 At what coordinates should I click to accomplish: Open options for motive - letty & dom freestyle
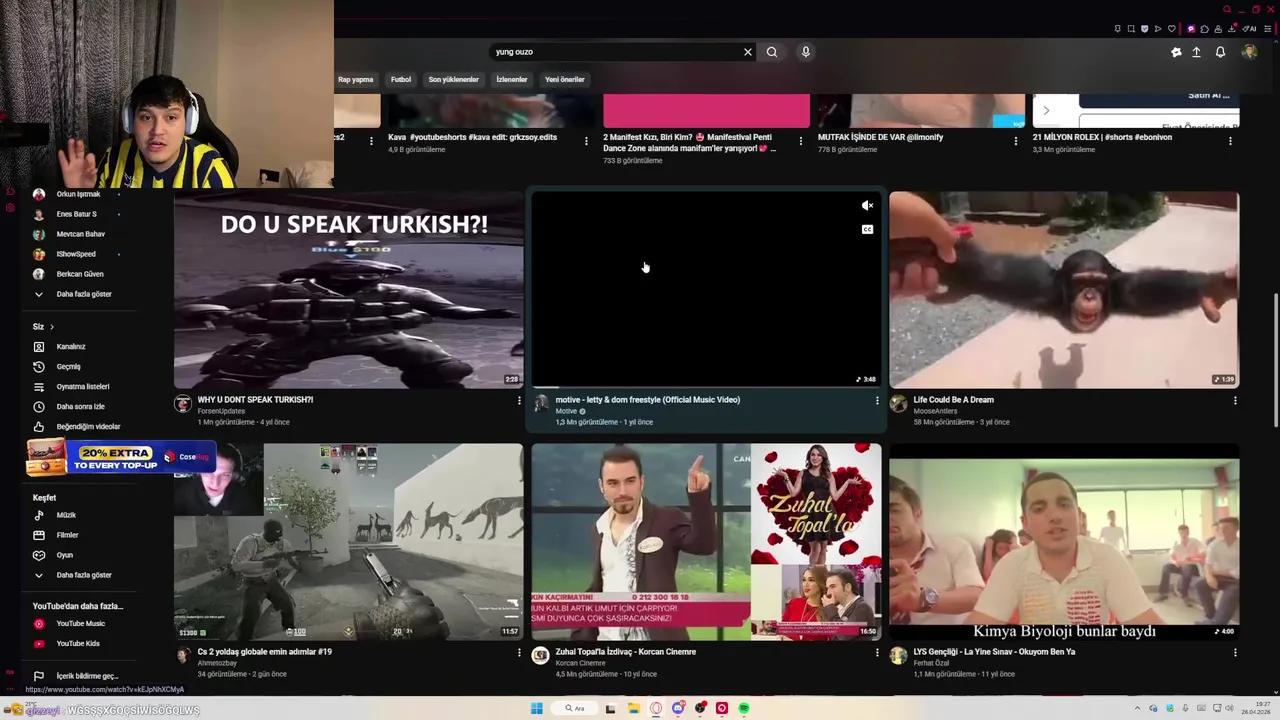(877, 400)
